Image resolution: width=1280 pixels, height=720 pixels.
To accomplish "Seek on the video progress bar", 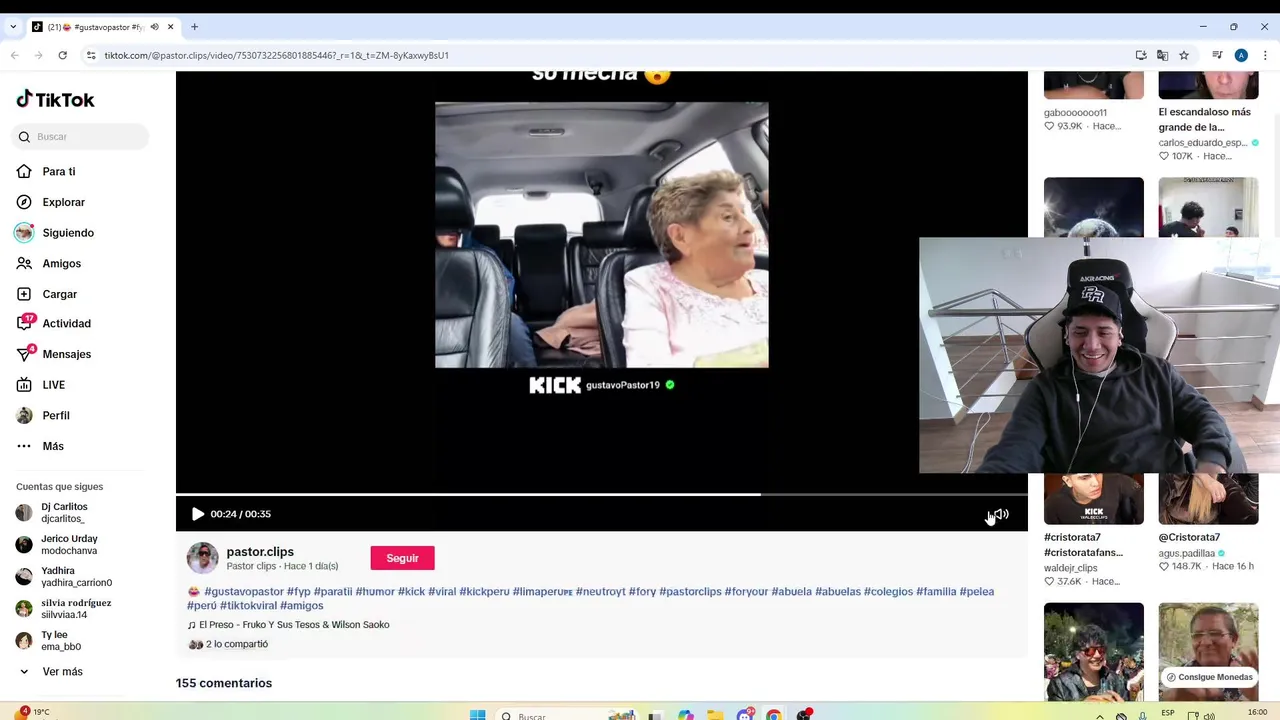I will coord(602,494).
